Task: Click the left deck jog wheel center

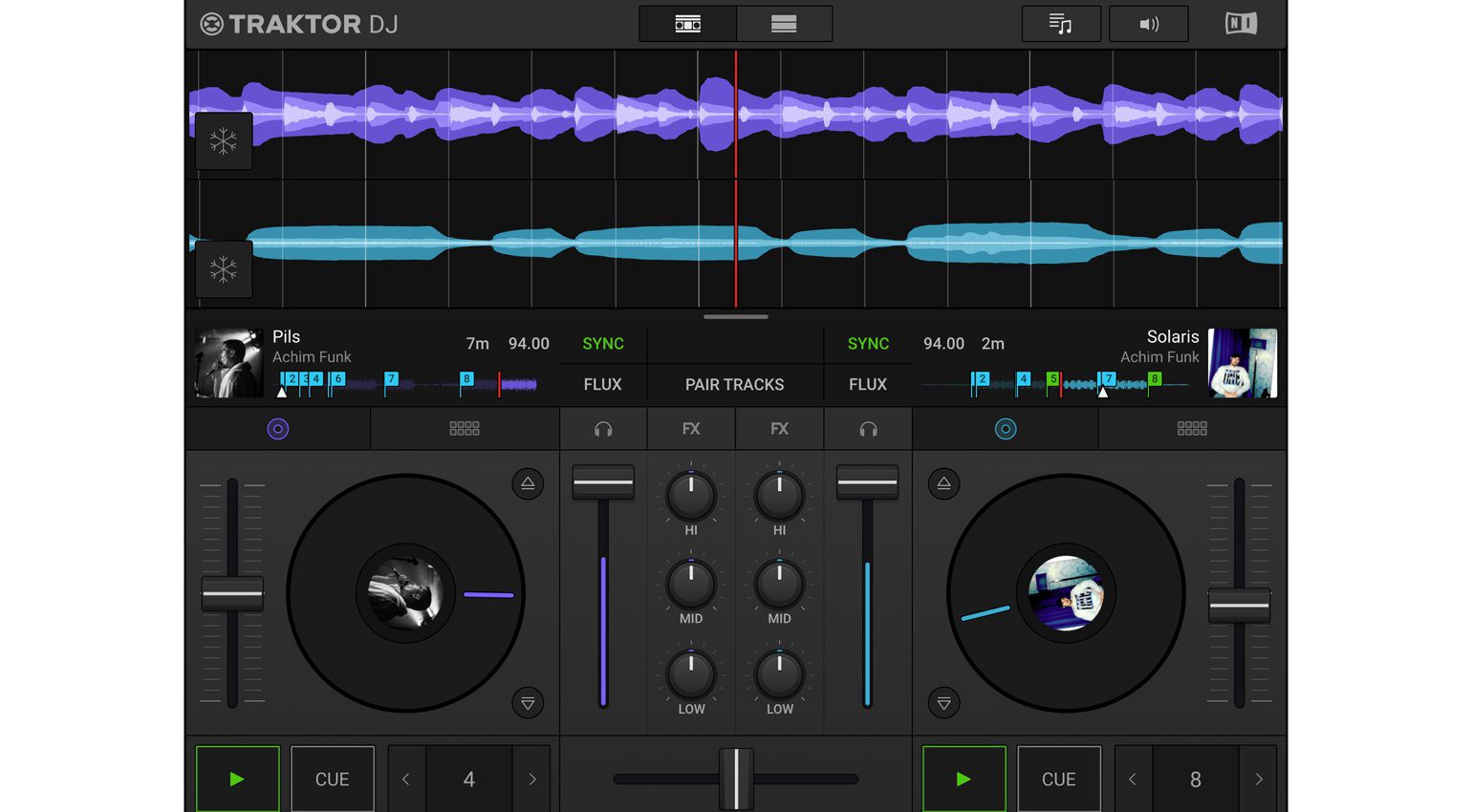Action: pos(405,593)
